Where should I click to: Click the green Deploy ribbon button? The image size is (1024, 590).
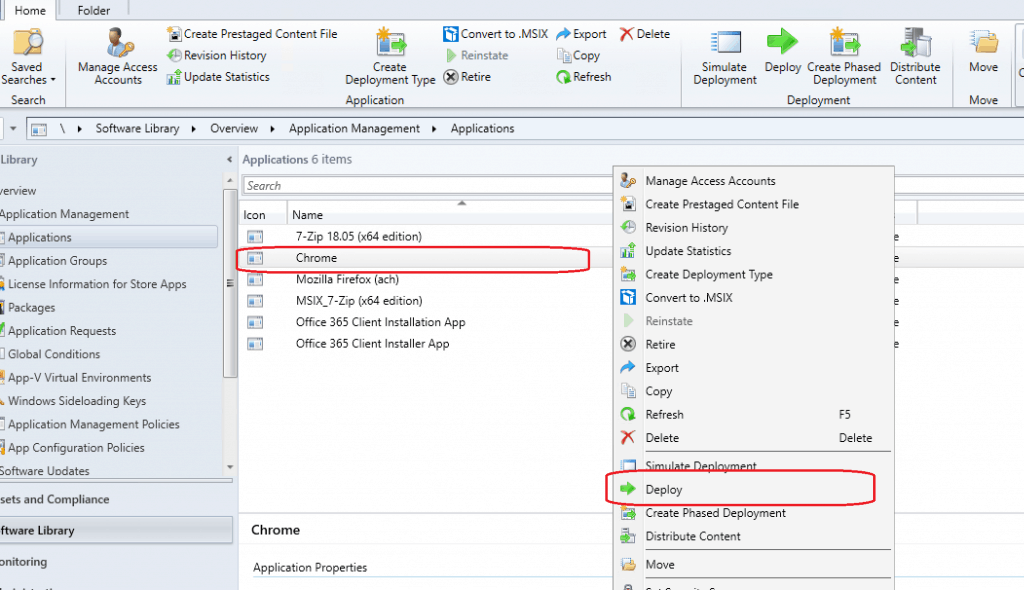(782, 51)
